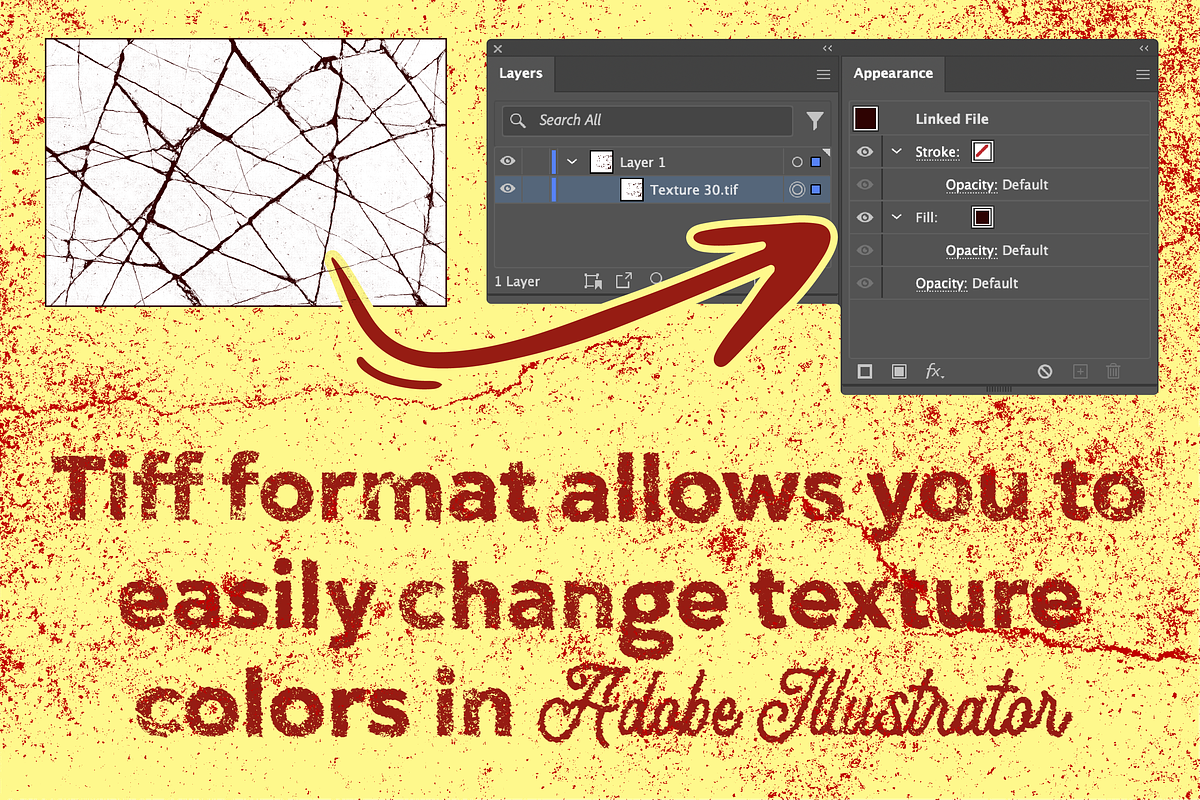Collapse Layers panel with double-arrow icon
The image size is (1200, 800).
click(x=827, y=48)
